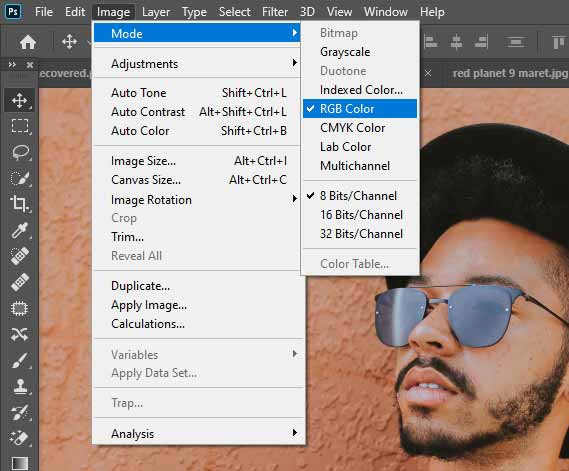Open the Help menu
Screen dimensions: 569x471
point(432,12)
